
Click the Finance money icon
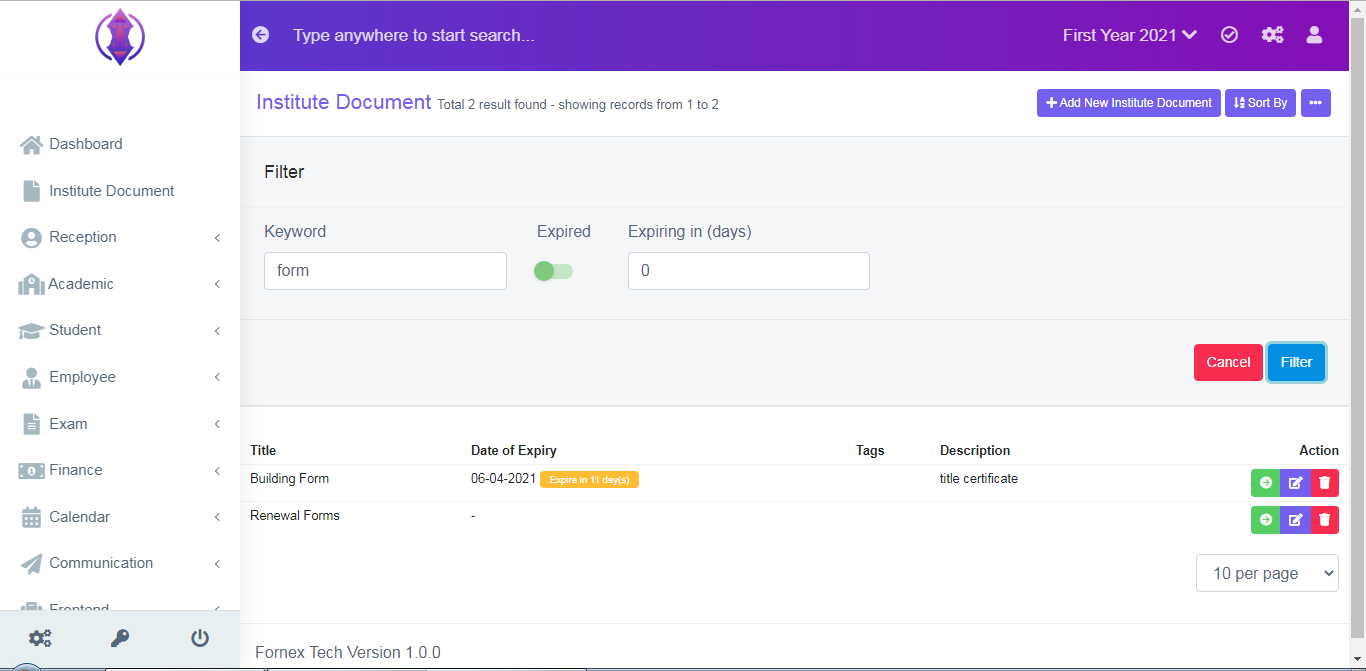[31, 471]
